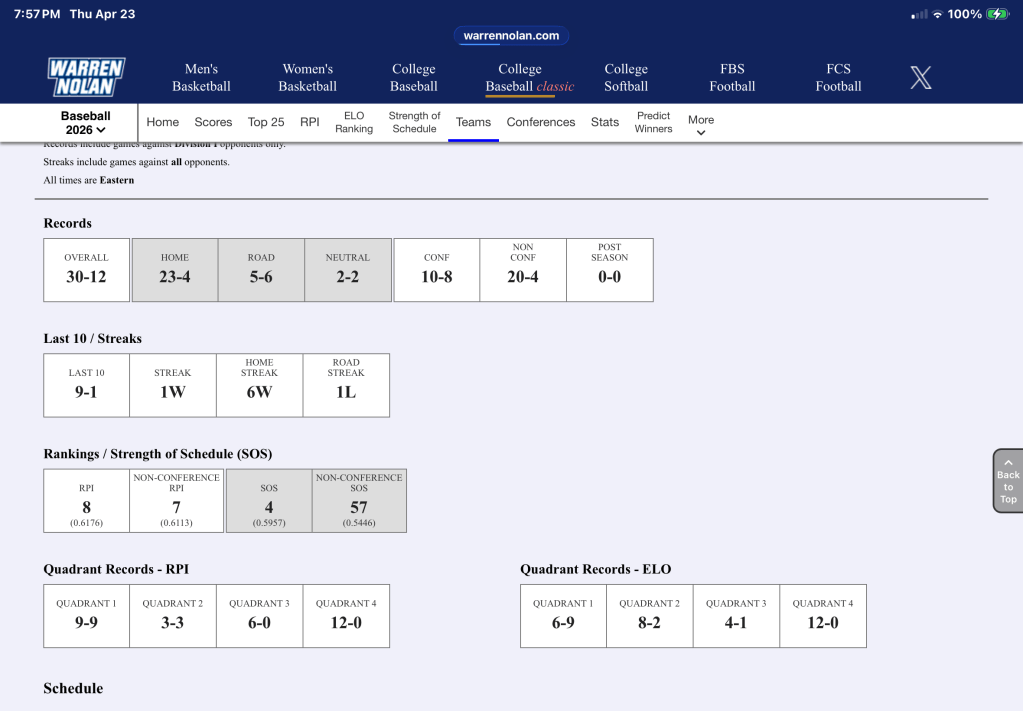Select the RPI menu item

tap(310, 122)
